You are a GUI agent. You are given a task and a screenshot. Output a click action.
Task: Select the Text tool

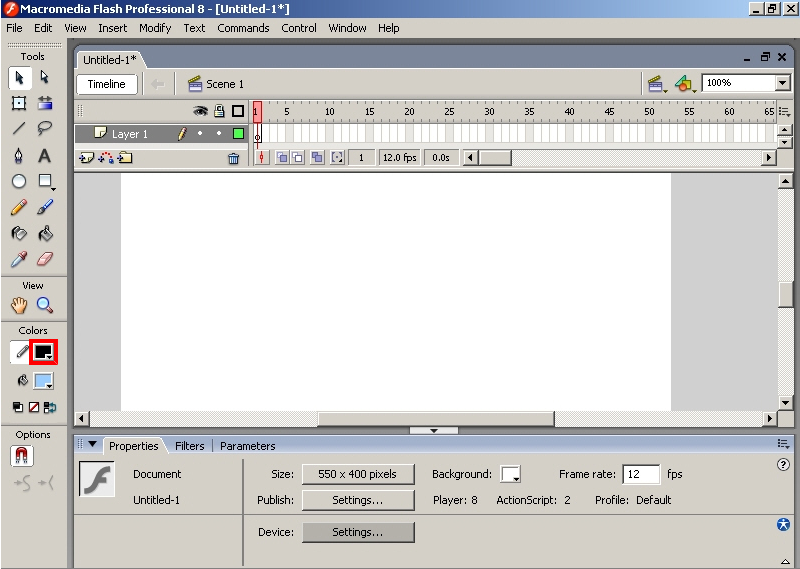(x=45, y=155)
